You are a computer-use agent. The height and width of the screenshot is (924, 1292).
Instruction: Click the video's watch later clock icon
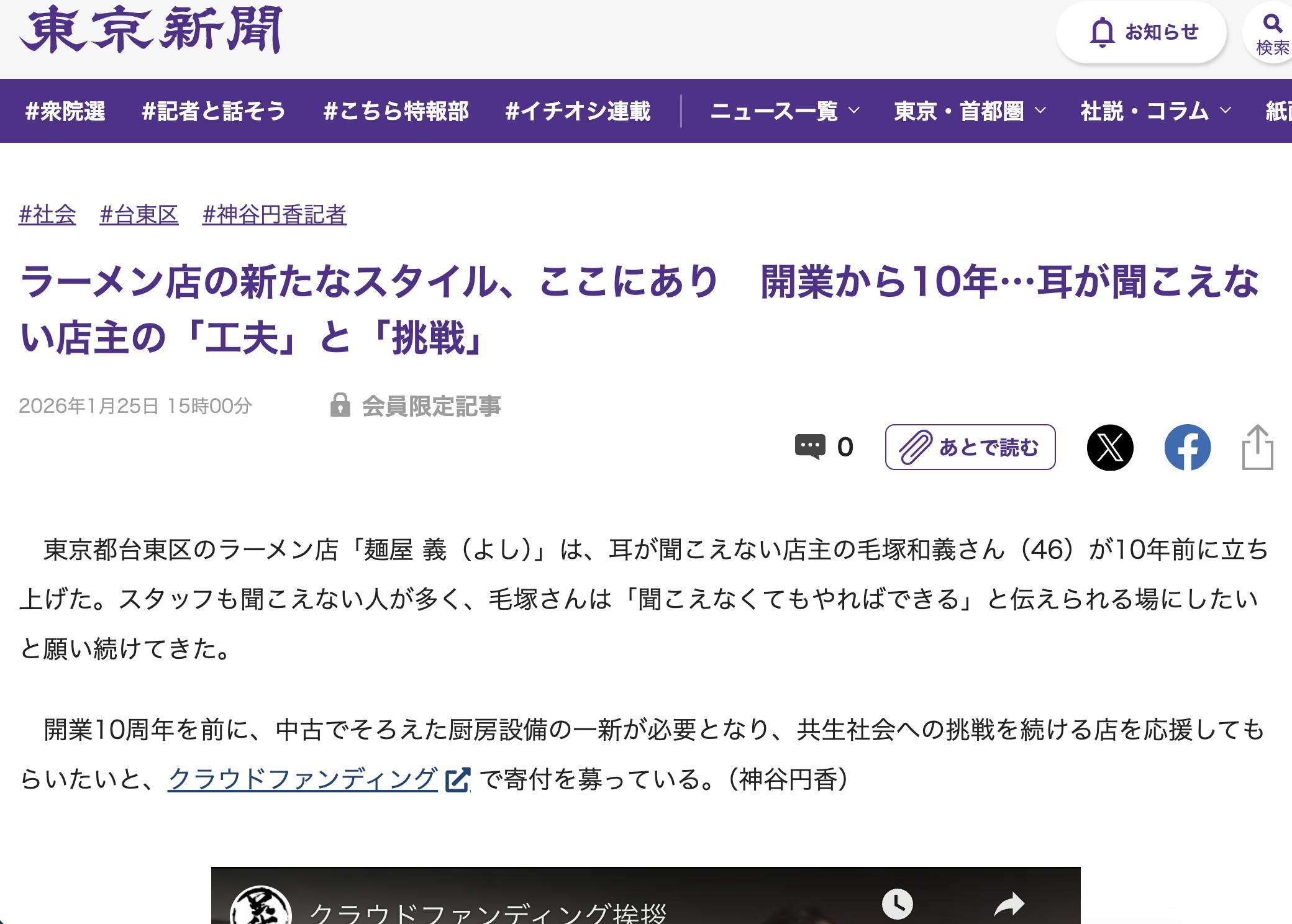coord(897,904)
